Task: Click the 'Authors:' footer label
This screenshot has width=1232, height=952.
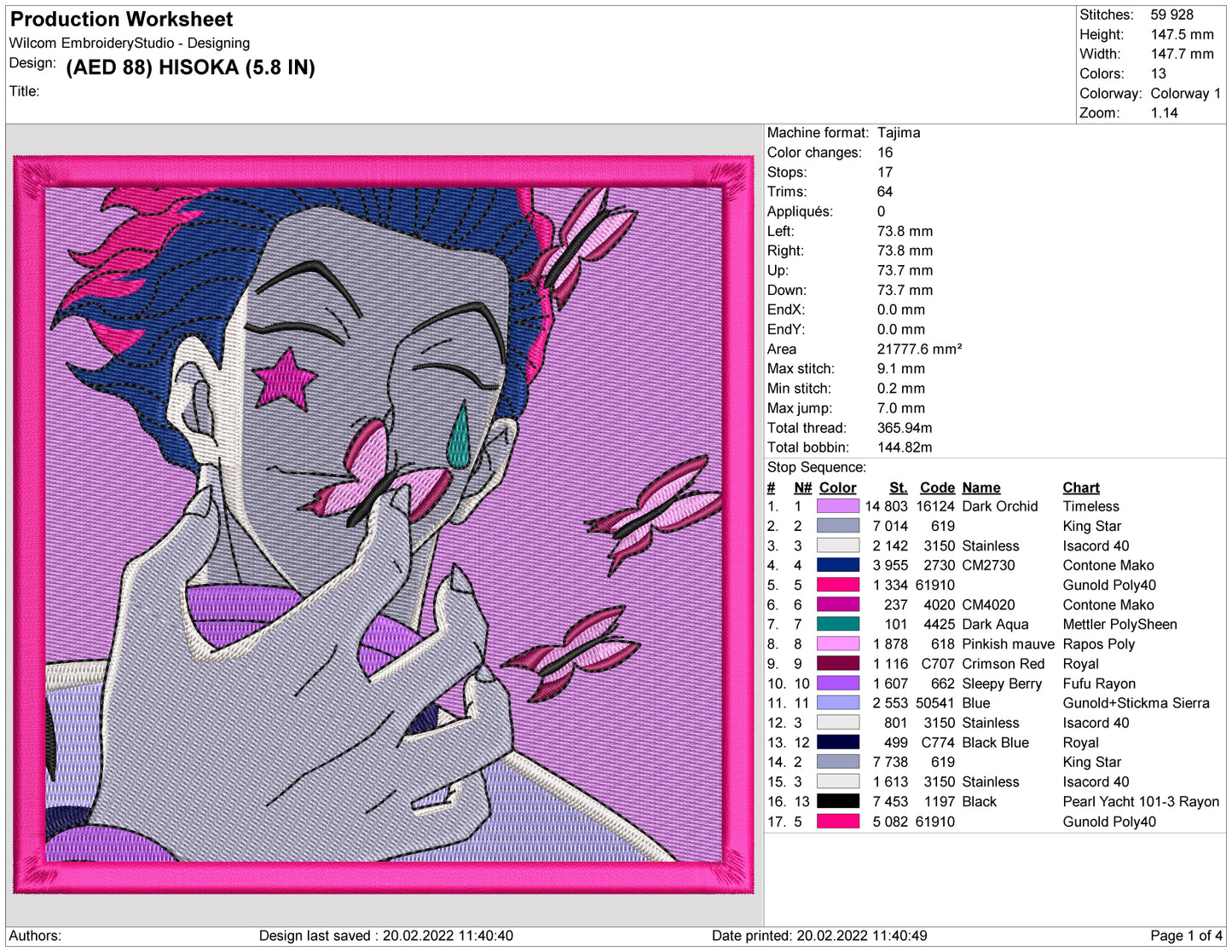Action: (35, 936)
